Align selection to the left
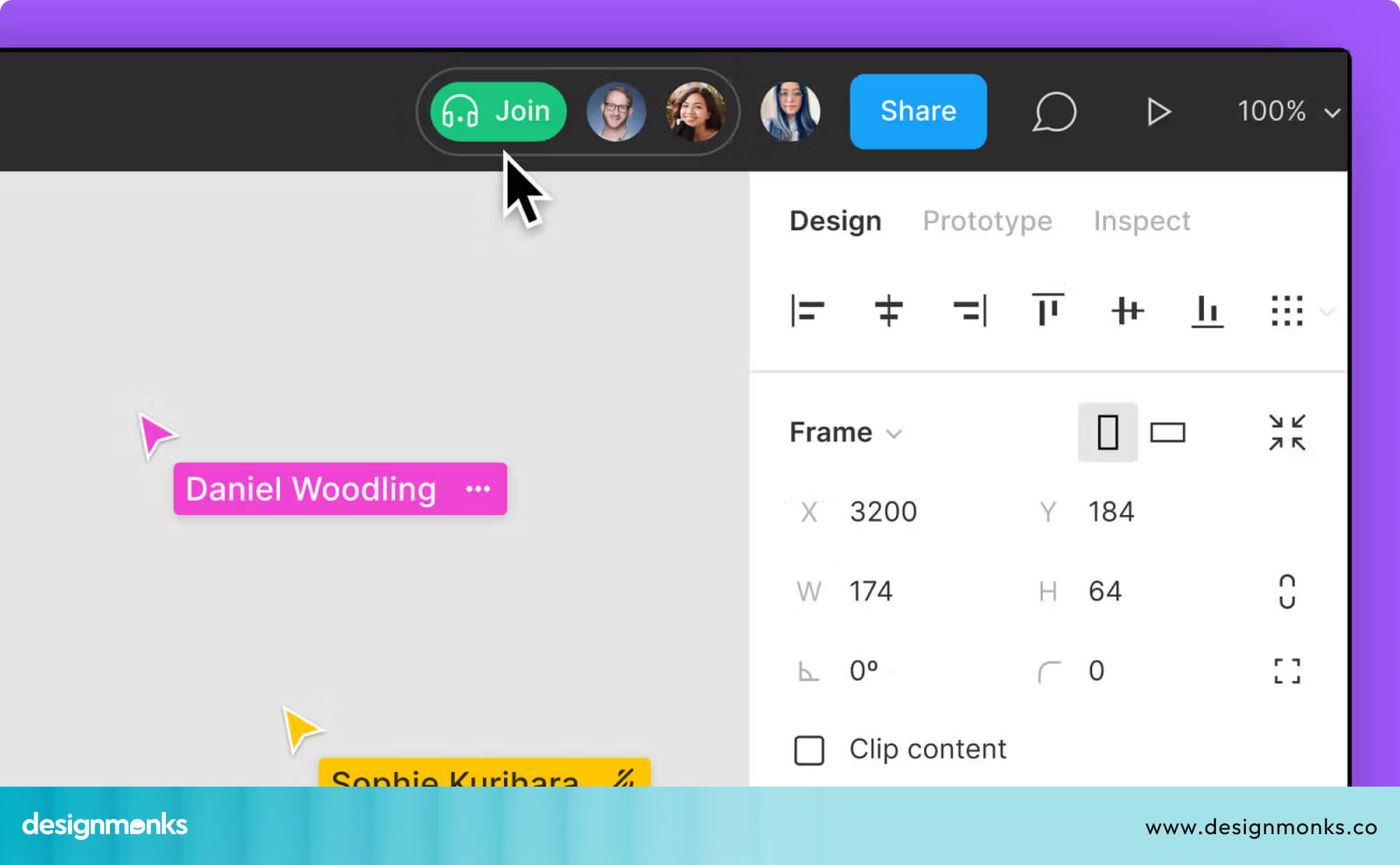 click(807, 311)
